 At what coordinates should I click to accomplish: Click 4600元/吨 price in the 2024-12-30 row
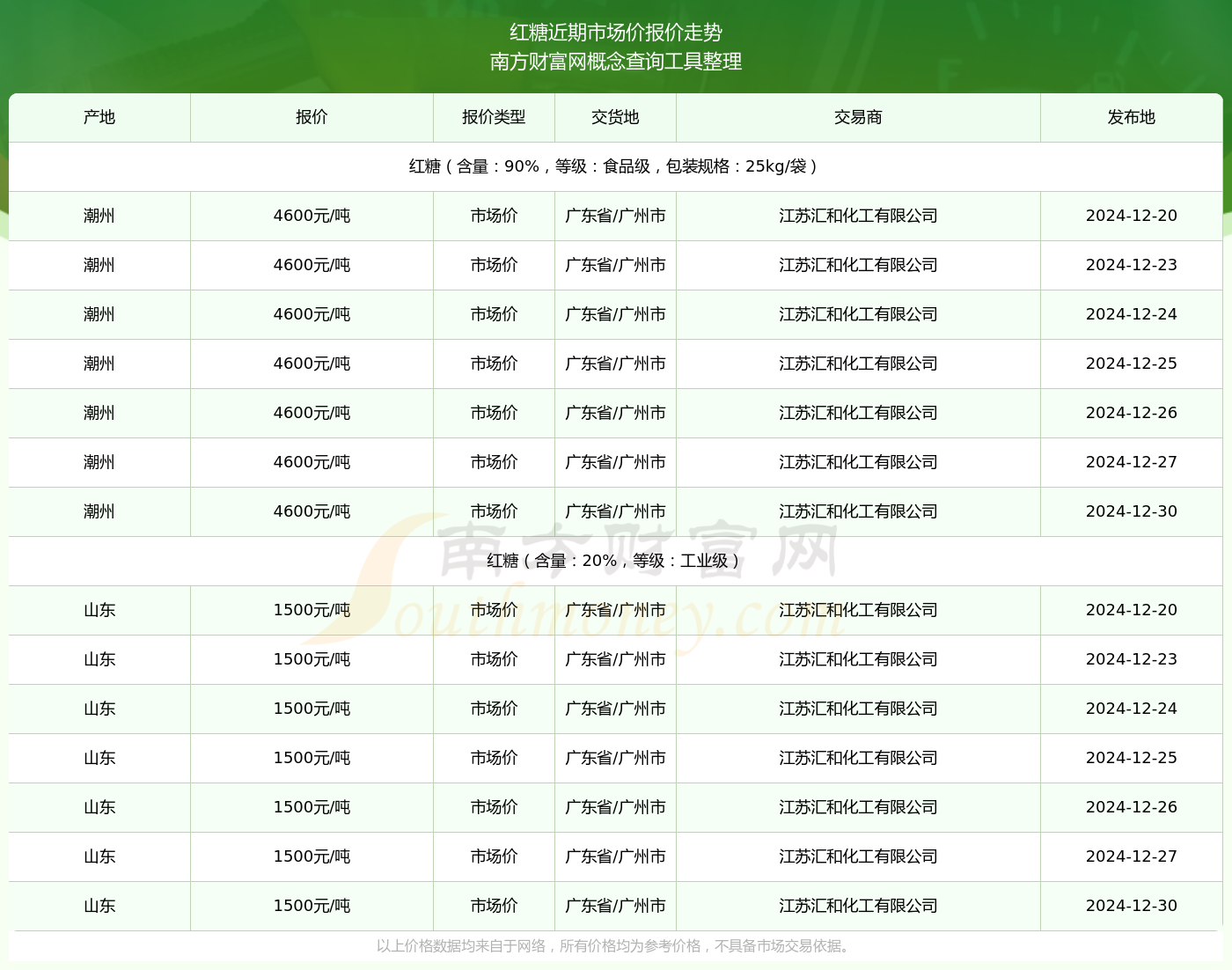click(312, 511)
